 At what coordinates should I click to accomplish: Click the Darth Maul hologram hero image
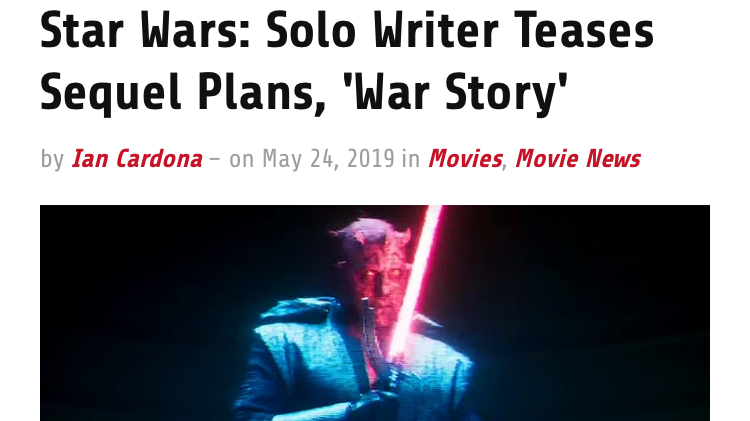click(x=375, y=313)
